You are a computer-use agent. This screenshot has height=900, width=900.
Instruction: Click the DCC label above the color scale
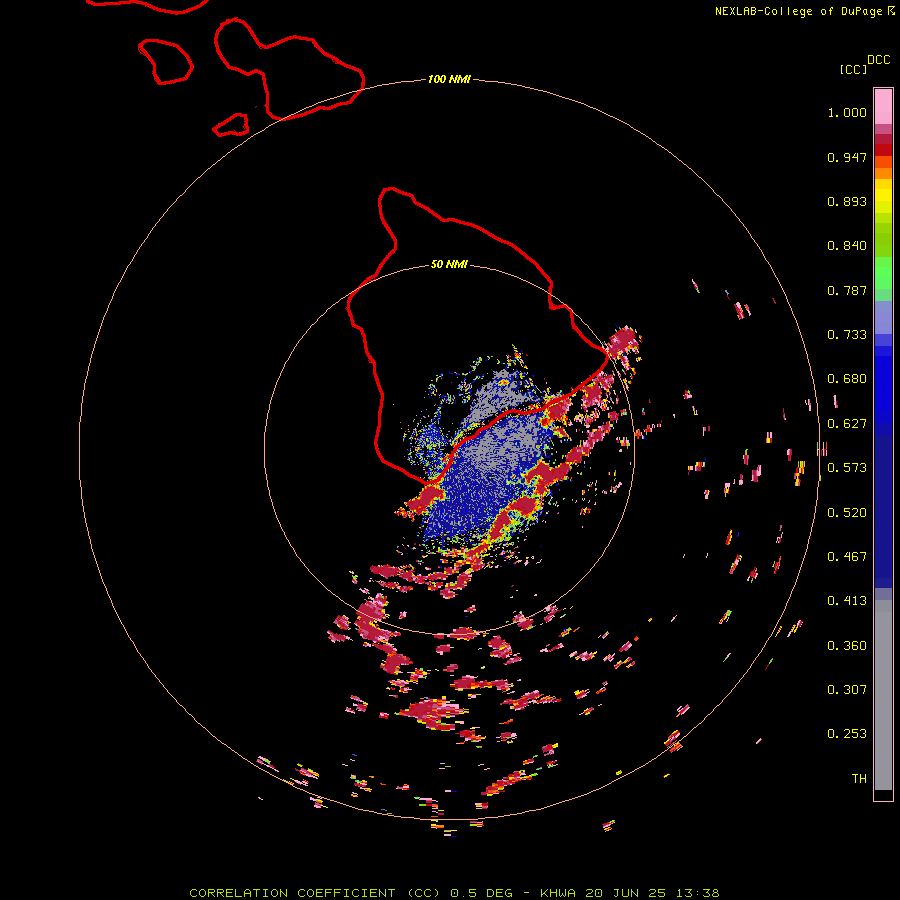[878, 60]
